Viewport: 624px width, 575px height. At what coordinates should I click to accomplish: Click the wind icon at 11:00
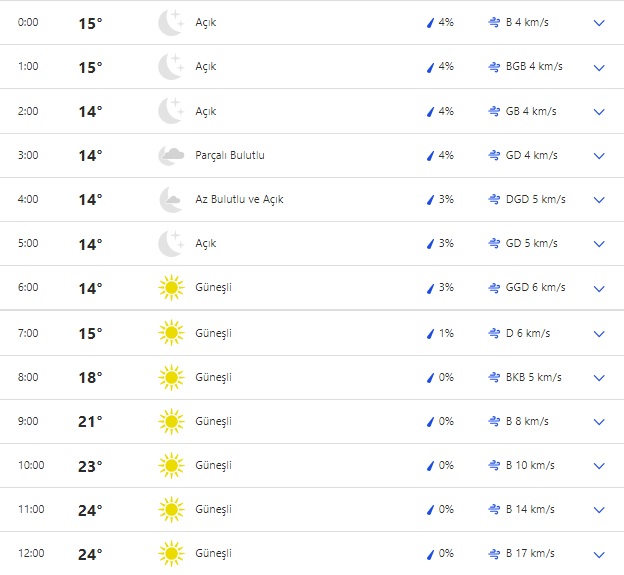(494, 509)
